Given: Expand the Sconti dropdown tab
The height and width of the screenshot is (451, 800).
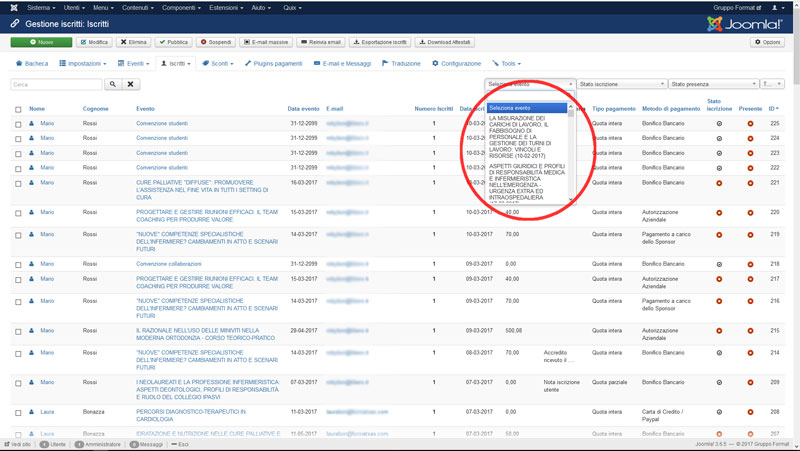Looking at the screenshot, I should [218, 63].
